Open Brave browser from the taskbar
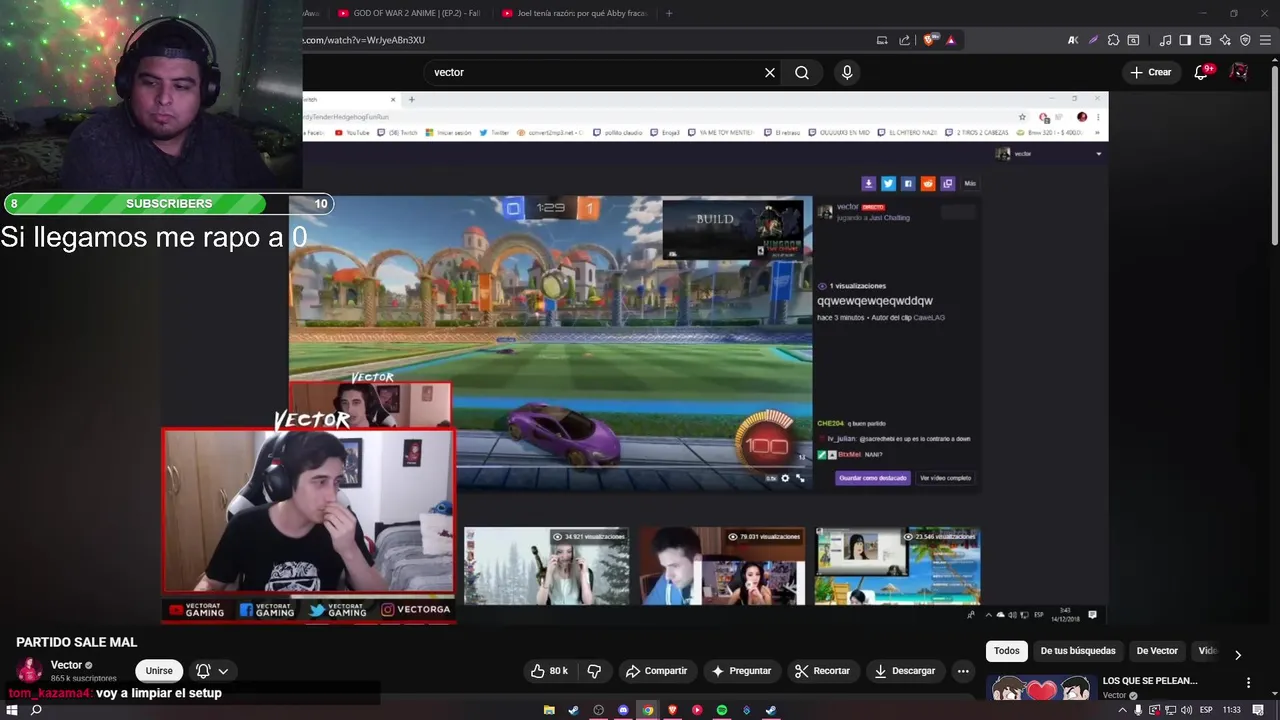Image resolution: width=1280 pixels, height=720 pixels. click(x=673, y=710)
